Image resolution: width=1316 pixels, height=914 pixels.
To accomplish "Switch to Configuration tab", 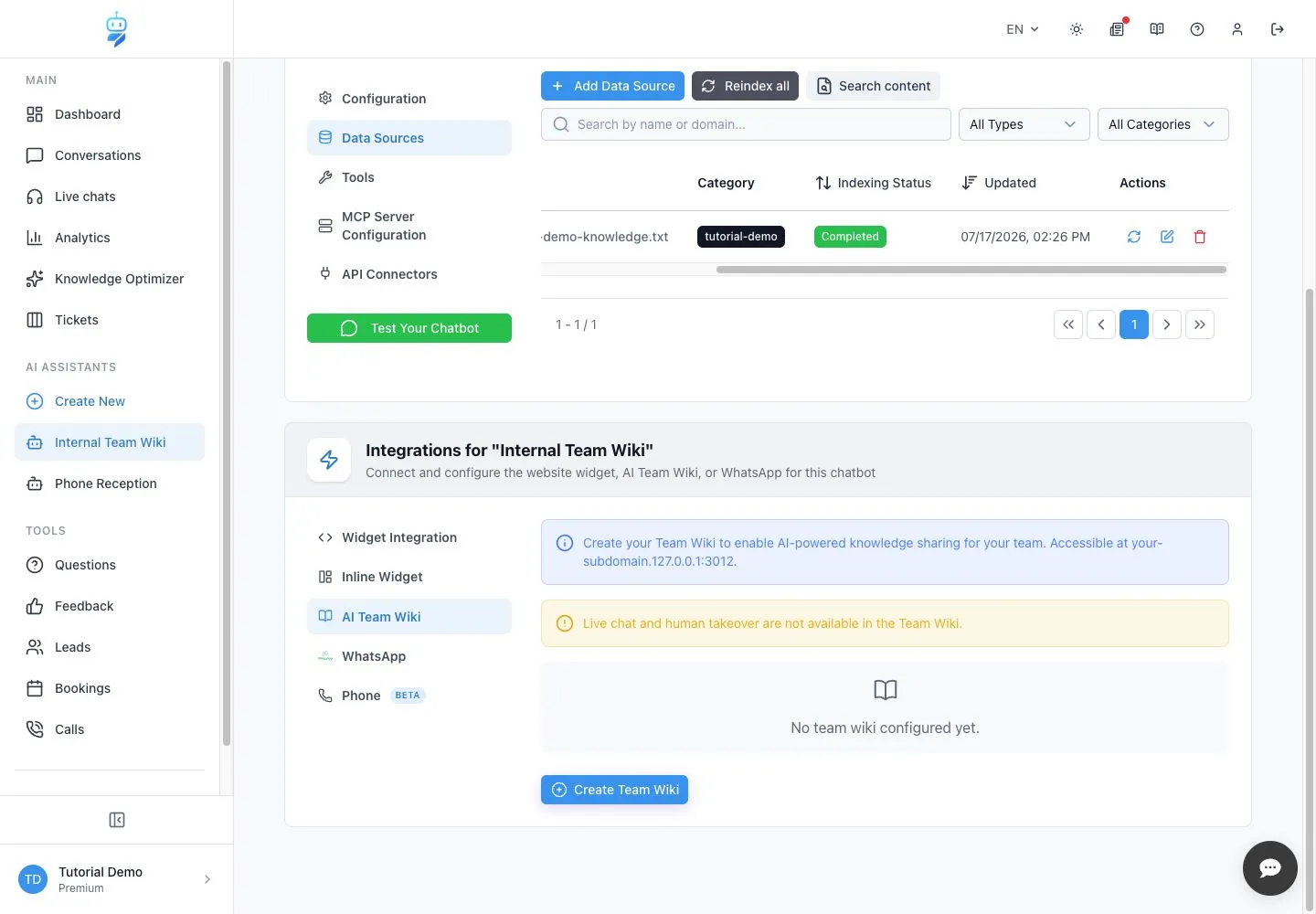I will click(x=409, y=99).
